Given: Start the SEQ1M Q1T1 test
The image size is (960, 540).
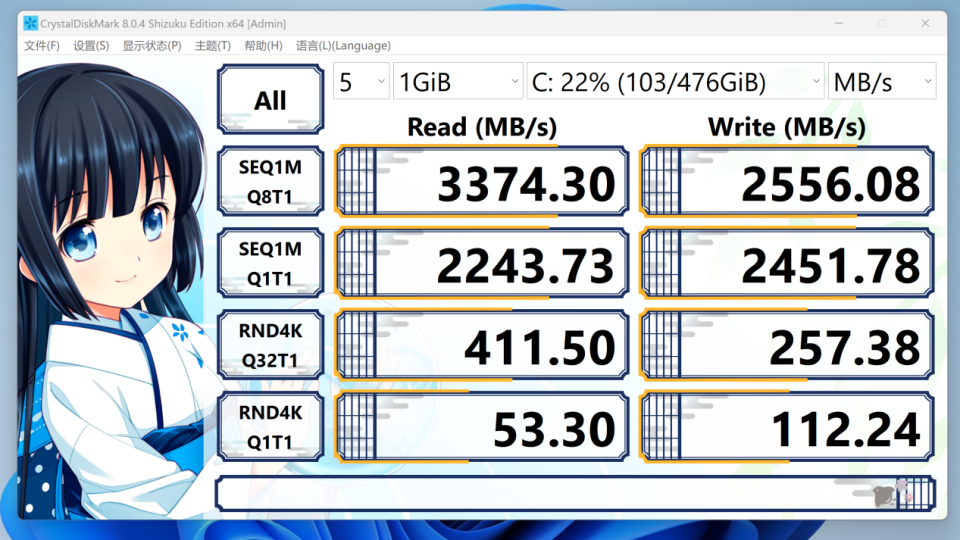Looking at the screenshot, I should pyautogui.click(x=270, y=263).
